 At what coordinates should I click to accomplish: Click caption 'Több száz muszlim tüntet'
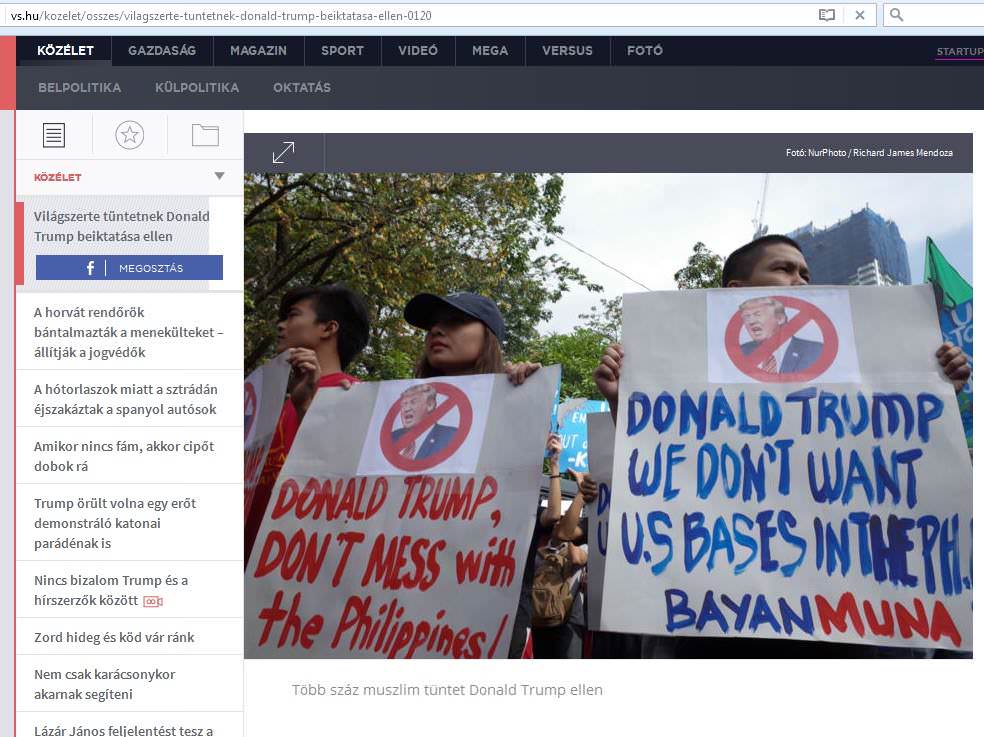[x=447, y=690]
